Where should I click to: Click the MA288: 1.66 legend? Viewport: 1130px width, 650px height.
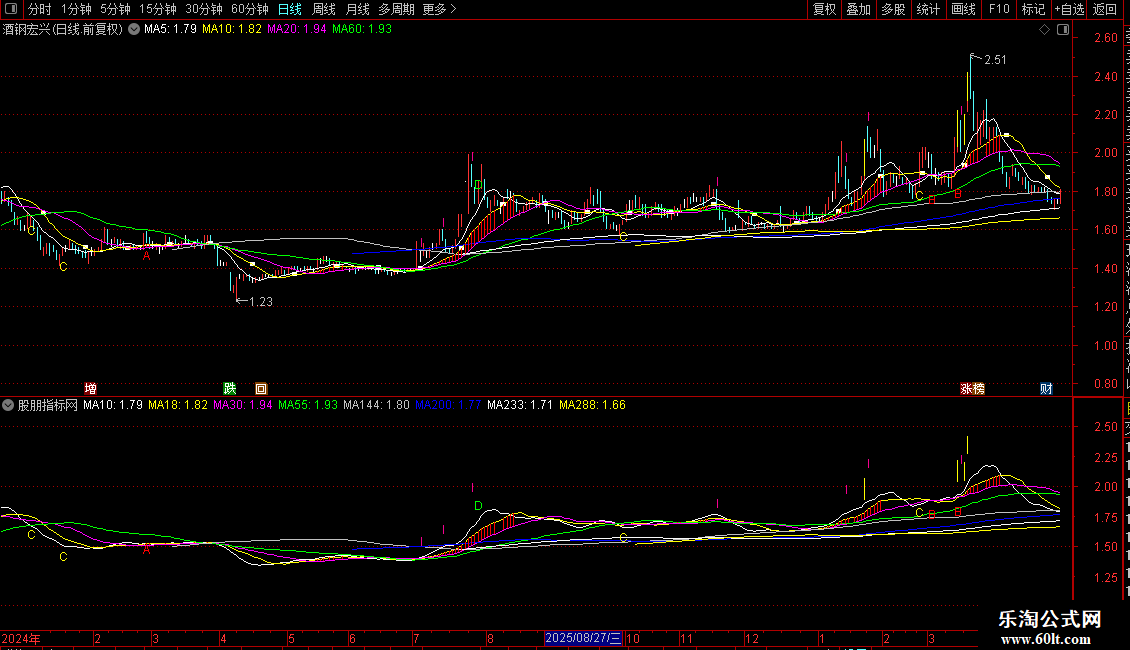point(592,405)
